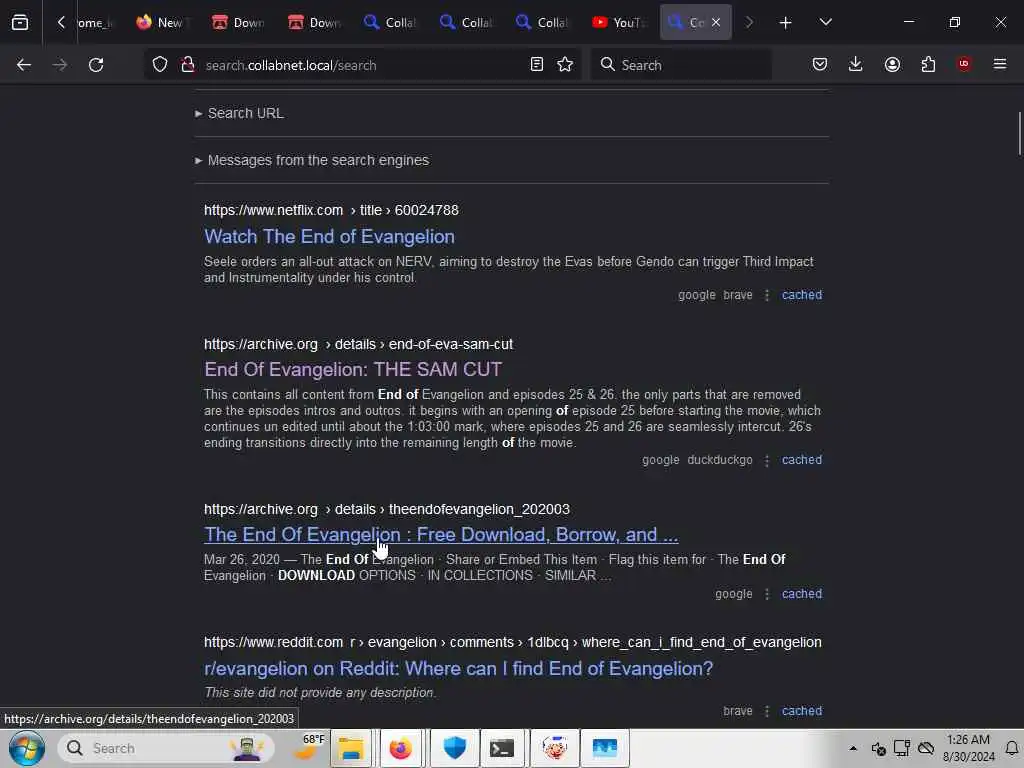Open more options dots for SAM CUT result

767,460
